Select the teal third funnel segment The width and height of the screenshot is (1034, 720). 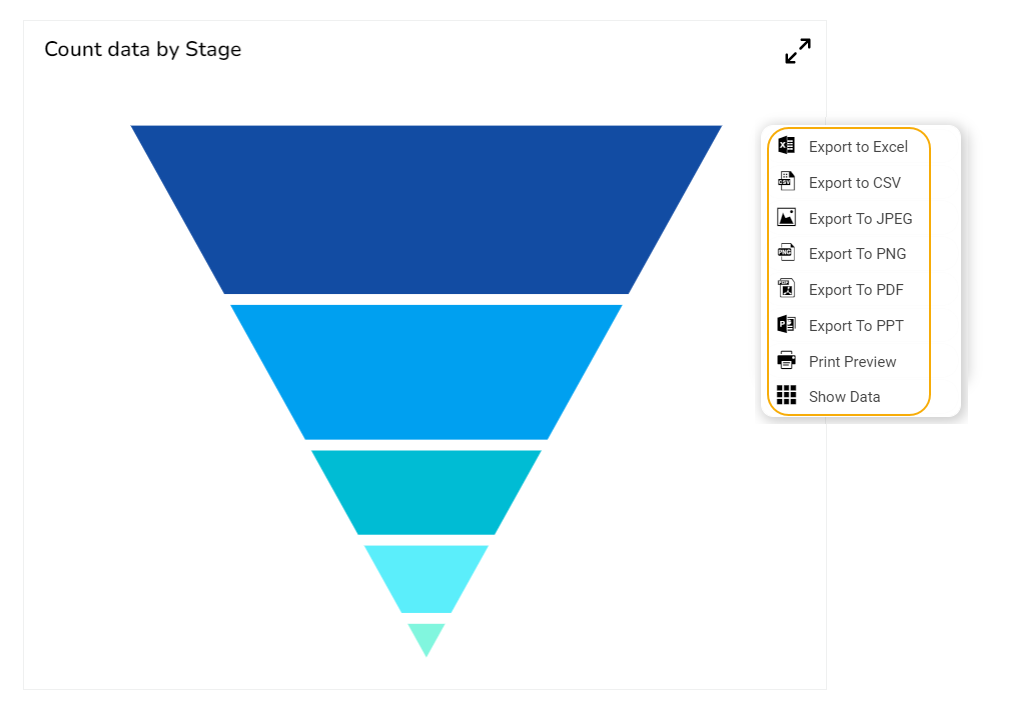click(426, 491)
